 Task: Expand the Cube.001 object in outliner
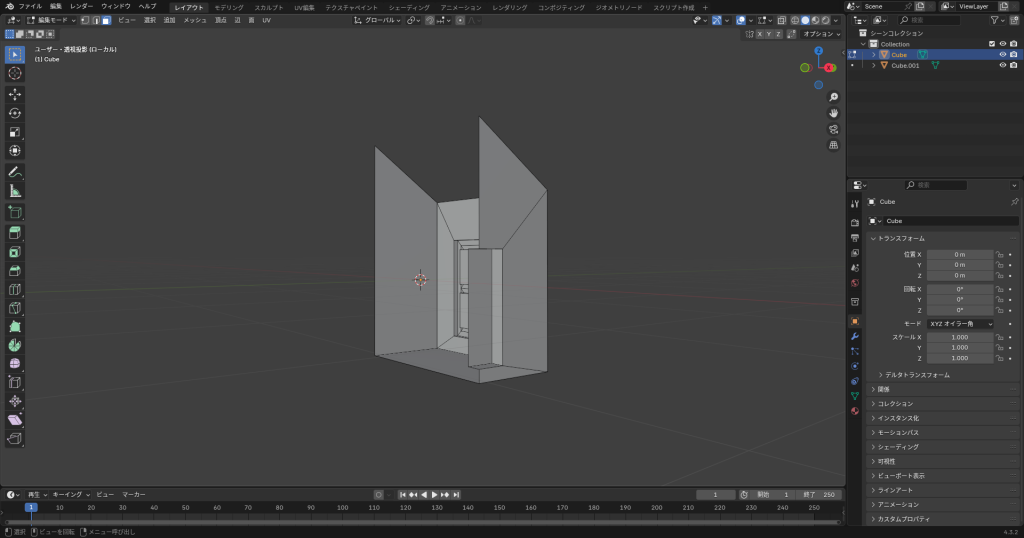pyautogui.click(x=873, y=66)
